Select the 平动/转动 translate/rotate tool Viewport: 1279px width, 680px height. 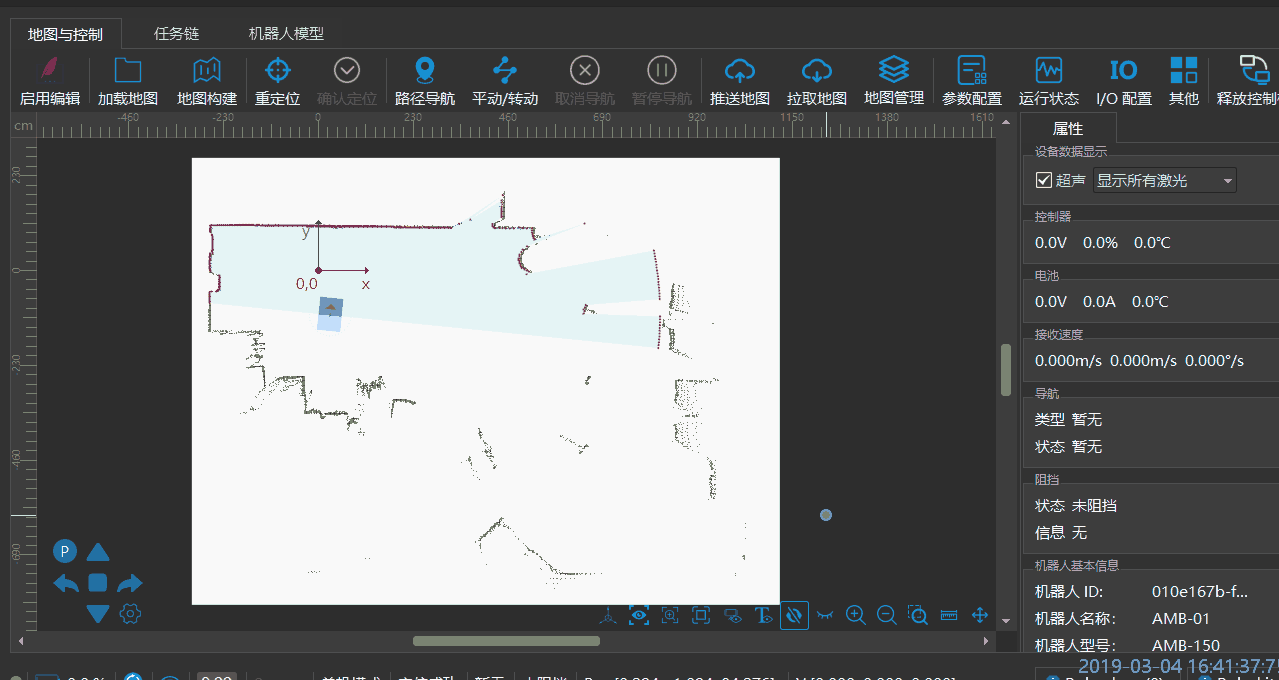click(x=505, y=71)
